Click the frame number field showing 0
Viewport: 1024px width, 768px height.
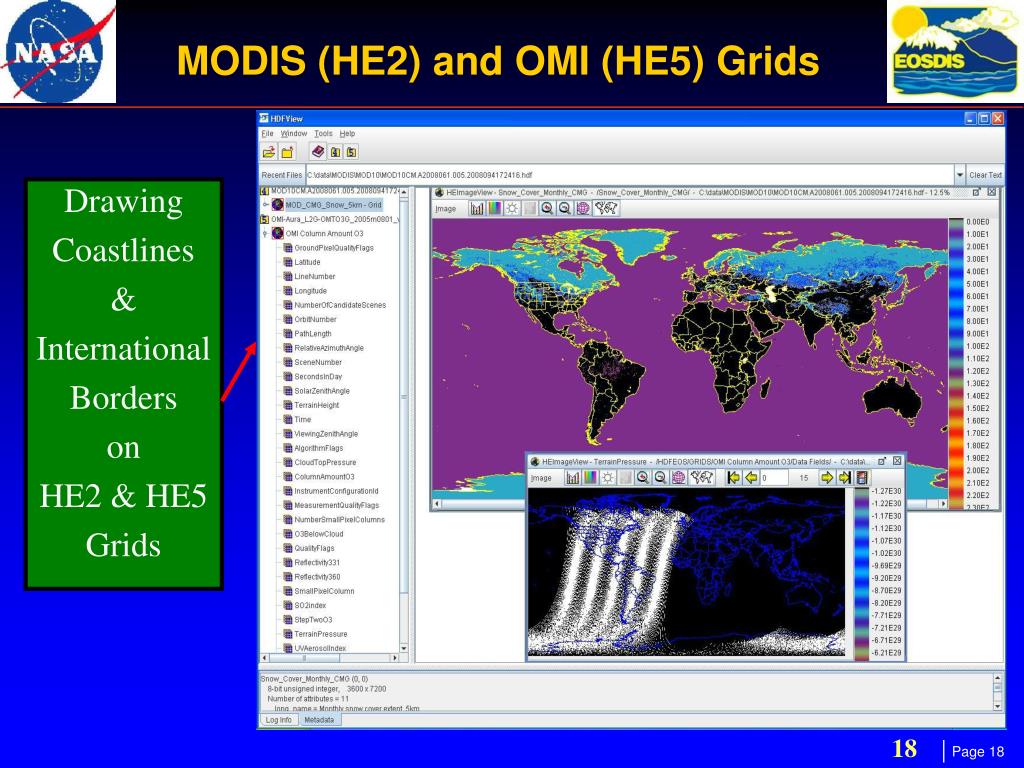tap(774, 478)
